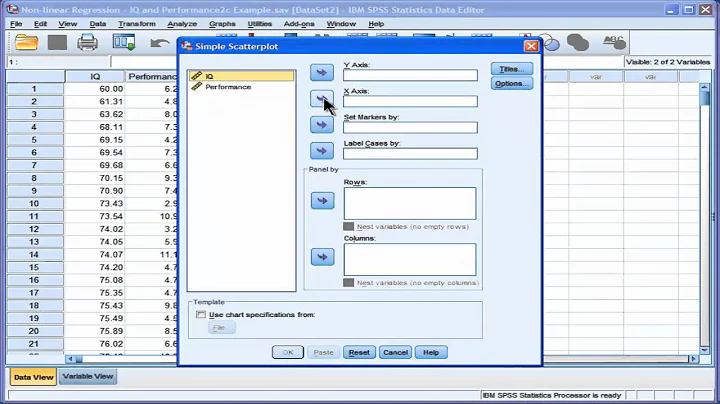The height and width of the screenshot is (404, 720).
Task: Click IQ cell with value 76.02
Action: [x=95, y=344]
